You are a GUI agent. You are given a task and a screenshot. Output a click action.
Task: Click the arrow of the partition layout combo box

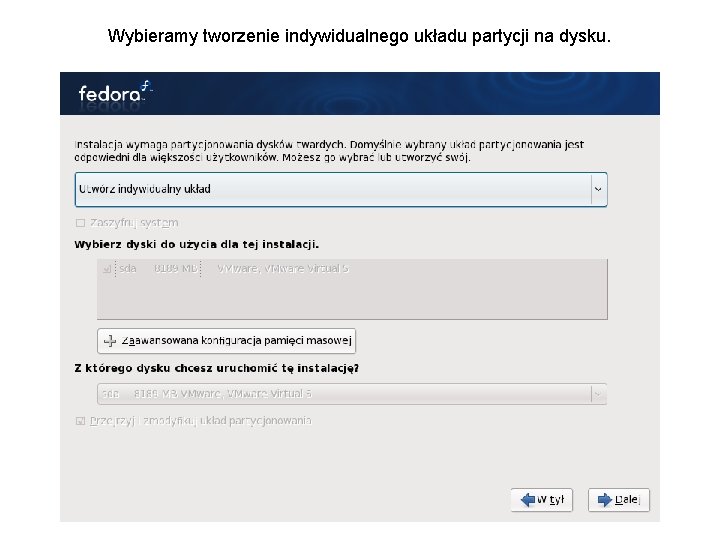(x=598, y=189)
